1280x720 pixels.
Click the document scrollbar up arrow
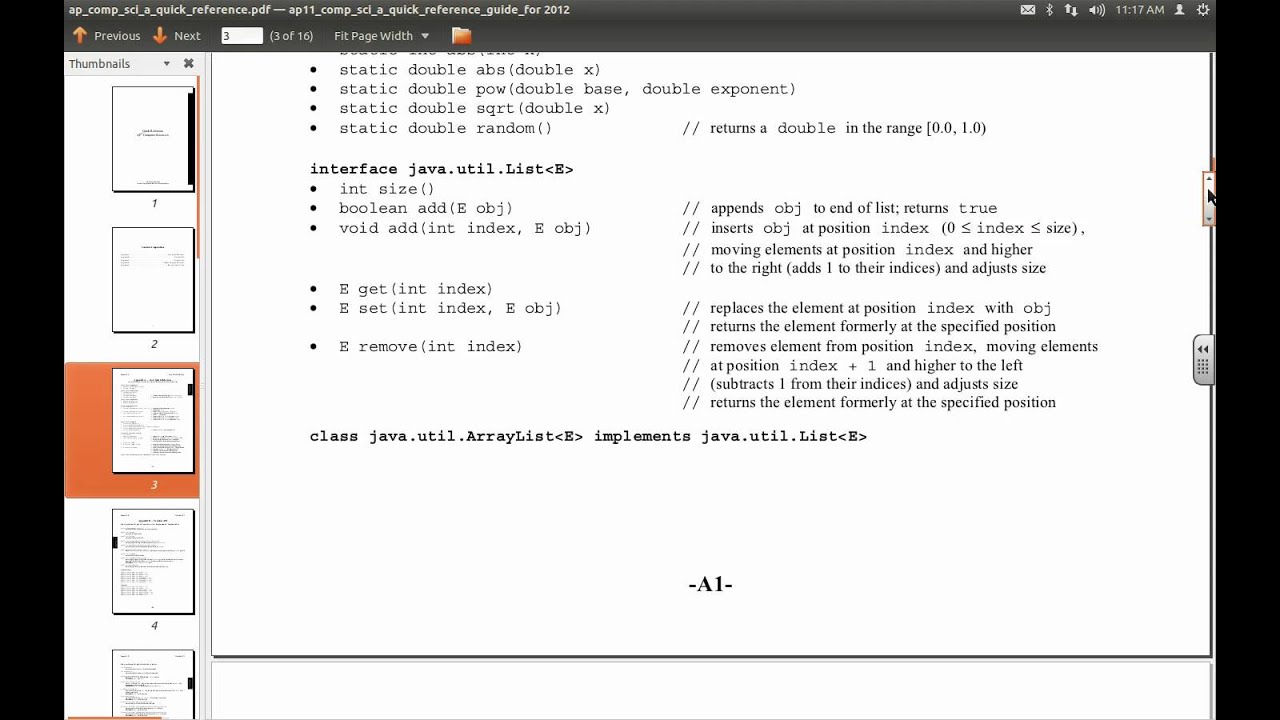pyautogui.click(x=1209, y=178)
